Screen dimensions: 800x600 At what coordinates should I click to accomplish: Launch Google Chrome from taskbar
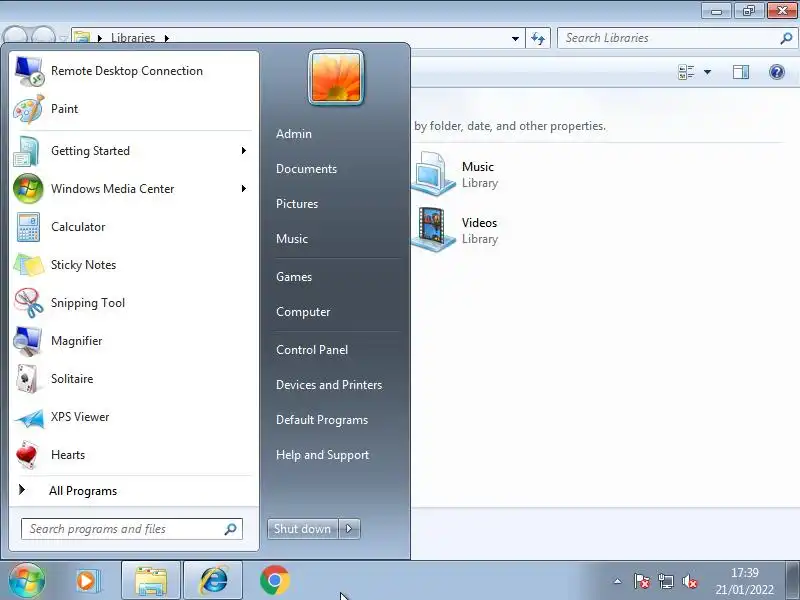pyautogui.click(x=274, y=581)
